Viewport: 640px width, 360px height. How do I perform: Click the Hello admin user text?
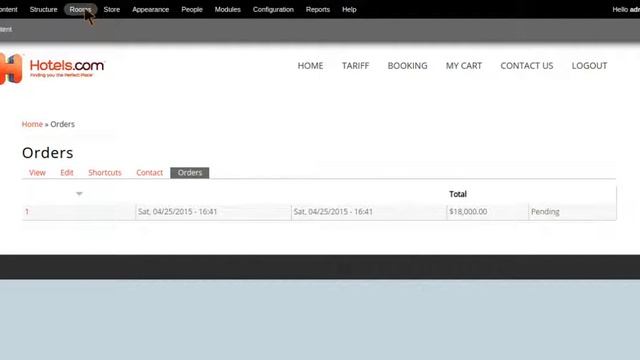coord(626,9)
